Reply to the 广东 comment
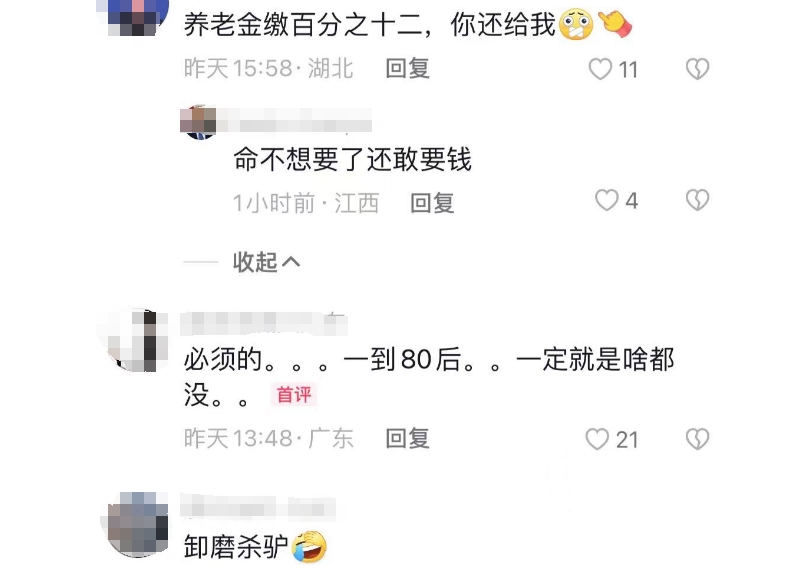Screen dimensions: 795x572 (x=408, y=439)
